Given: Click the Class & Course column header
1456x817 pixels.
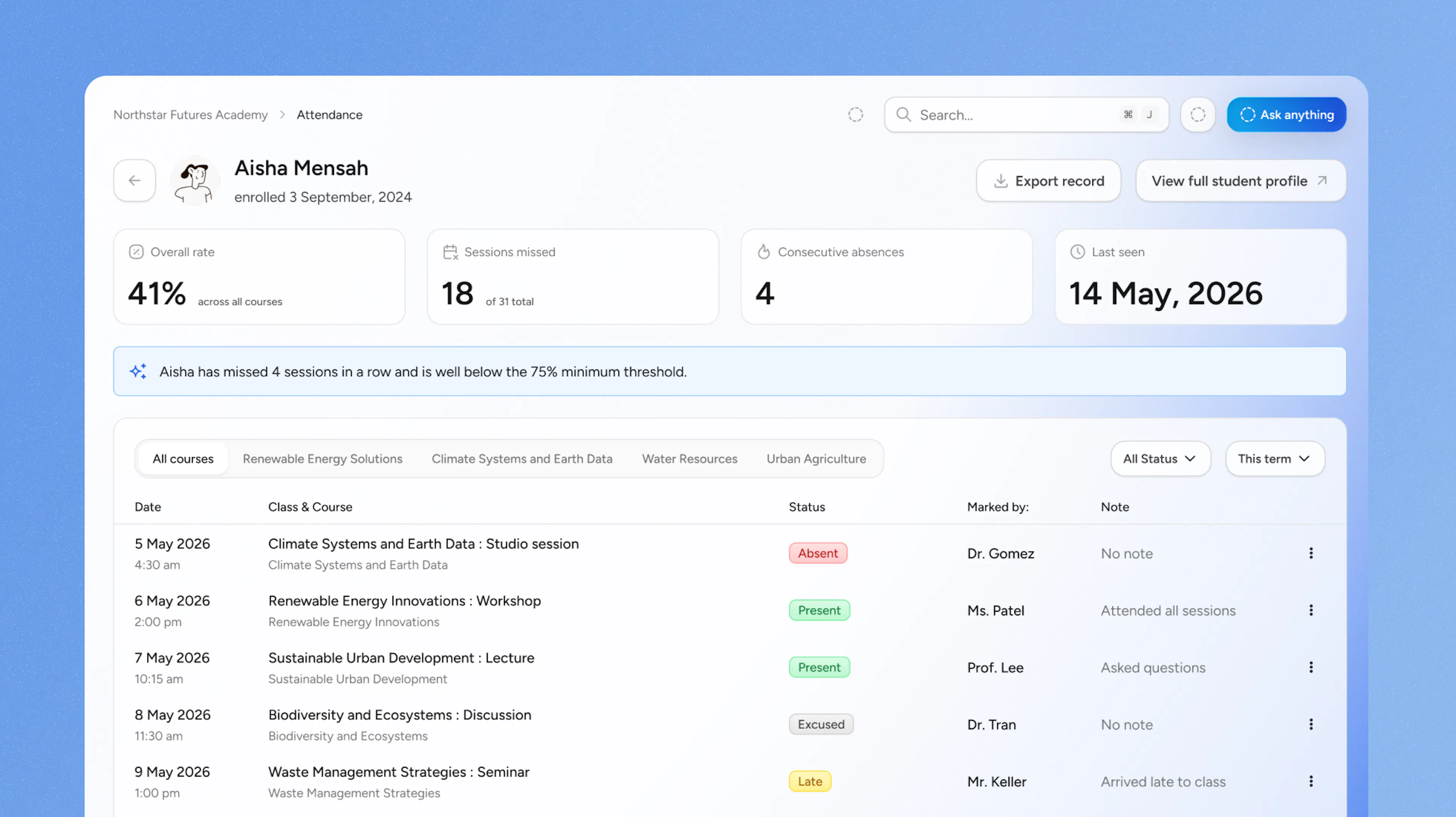Looking at the screenshot, I should point(310,507).
